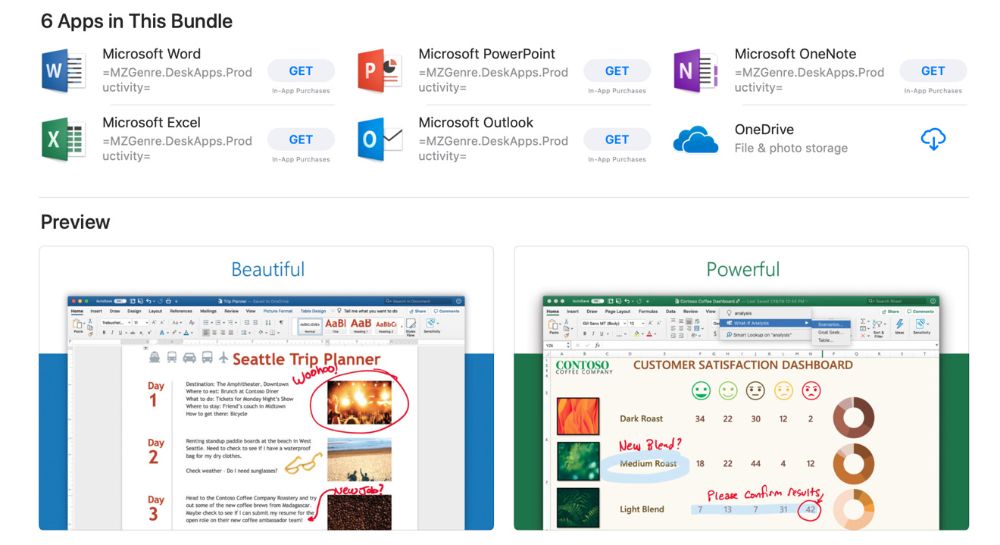
Task: Click the green happy smiley in Excel preview
Action: [x=701, y=391]
